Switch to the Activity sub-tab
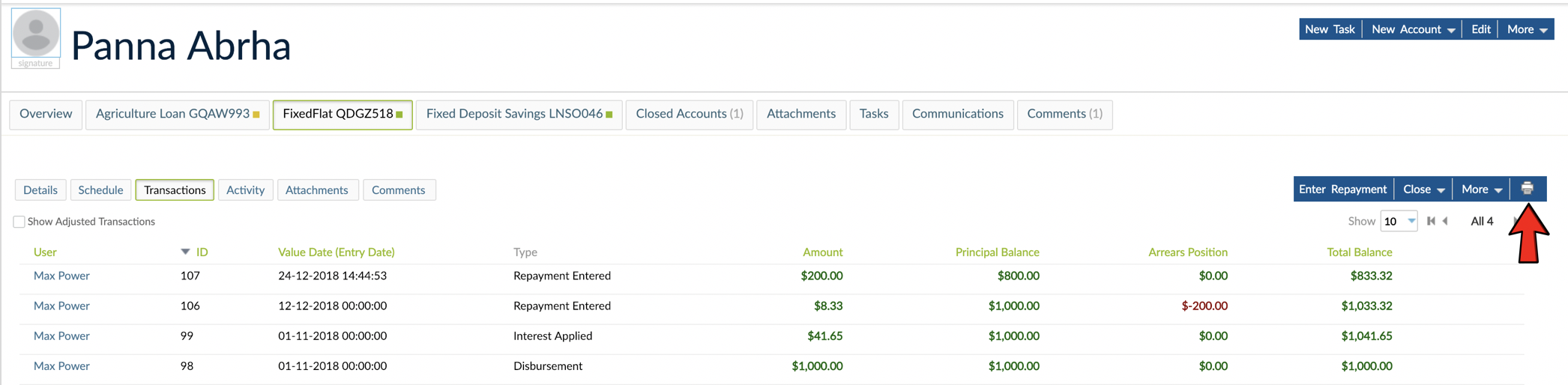1568x385 pixels. pos(245,190)
